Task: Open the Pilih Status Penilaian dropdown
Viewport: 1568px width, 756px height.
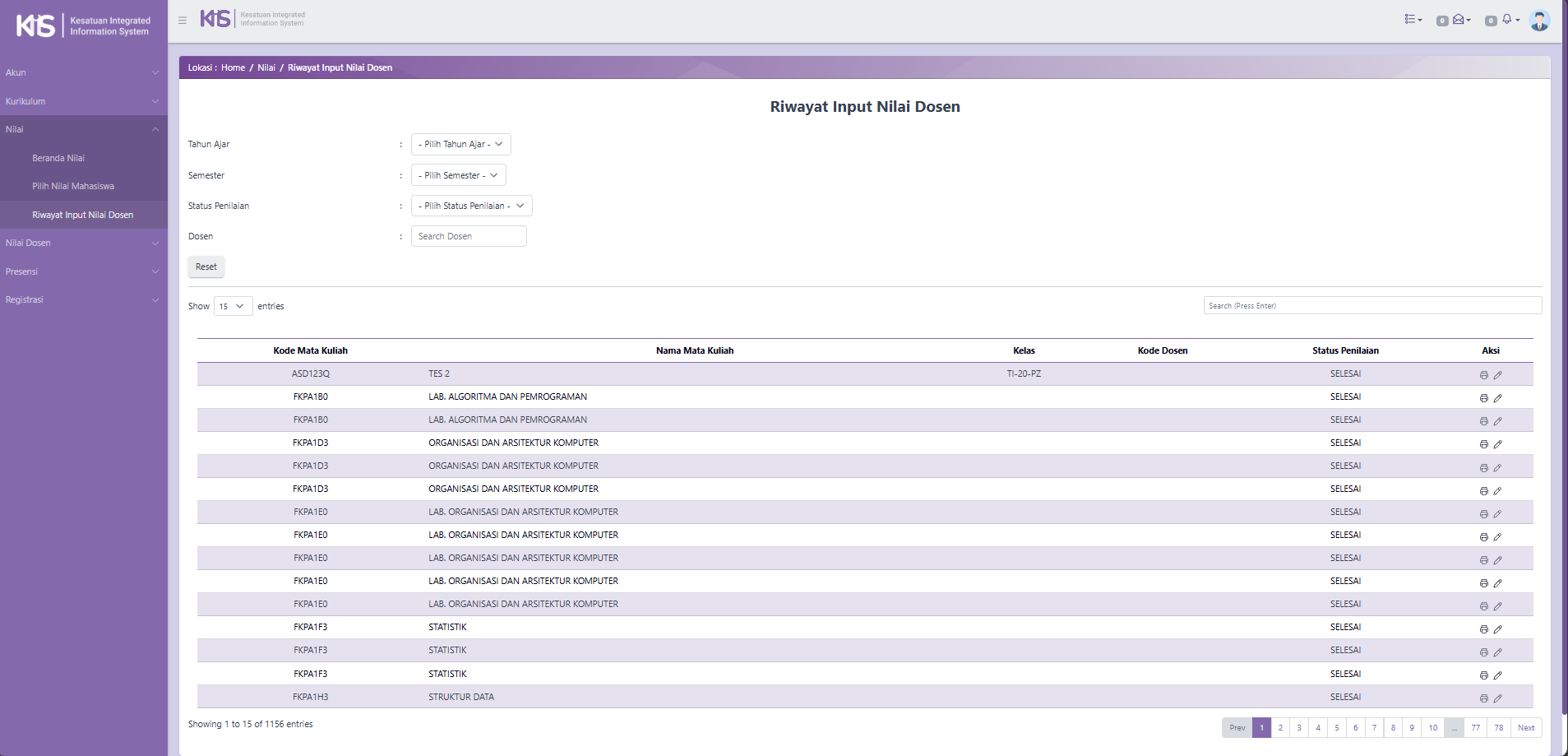Action: point(471,206)
